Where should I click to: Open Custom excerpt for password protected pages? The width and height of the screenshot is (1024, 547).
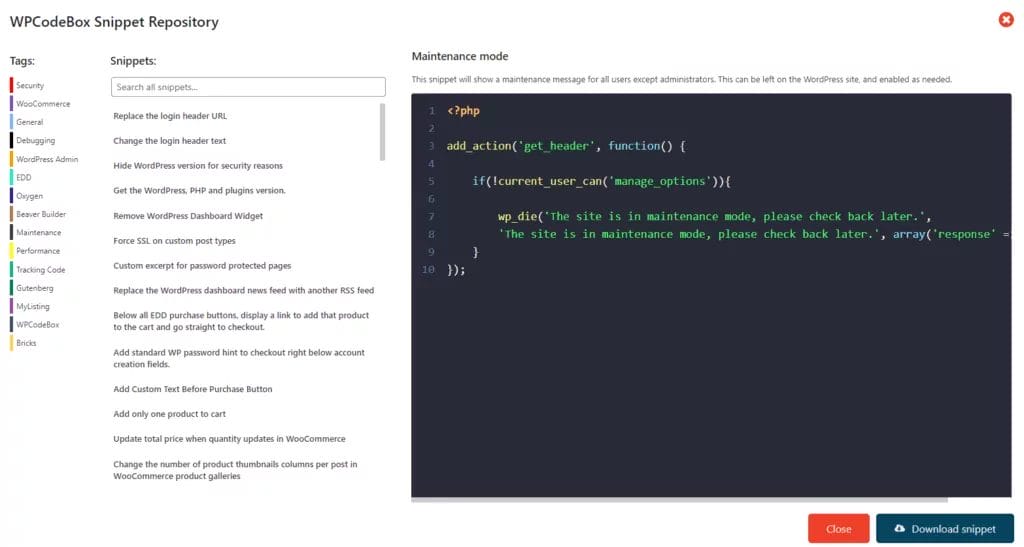(202, 266)
